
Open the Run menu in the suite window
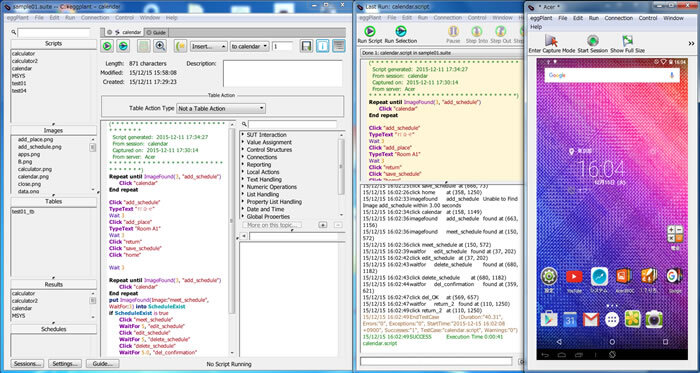click(70, 17)
